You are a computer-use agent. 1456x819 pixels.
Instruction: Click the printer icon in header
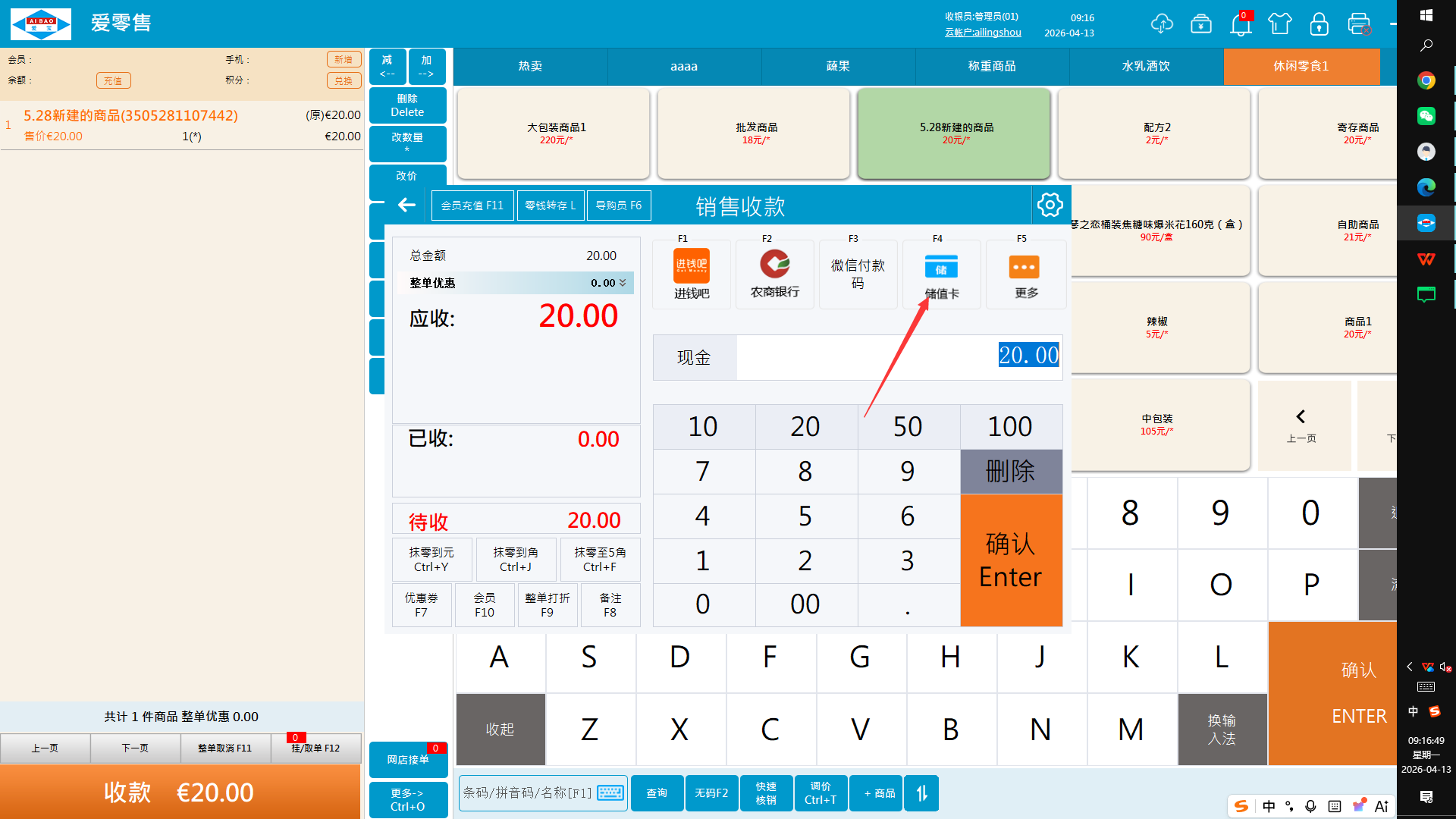[1359, 24]
